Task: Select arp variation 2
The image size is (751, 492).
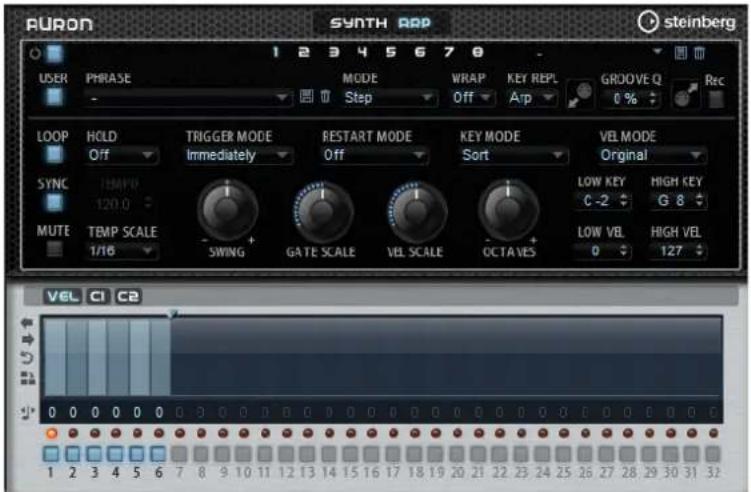Action: 304,52
